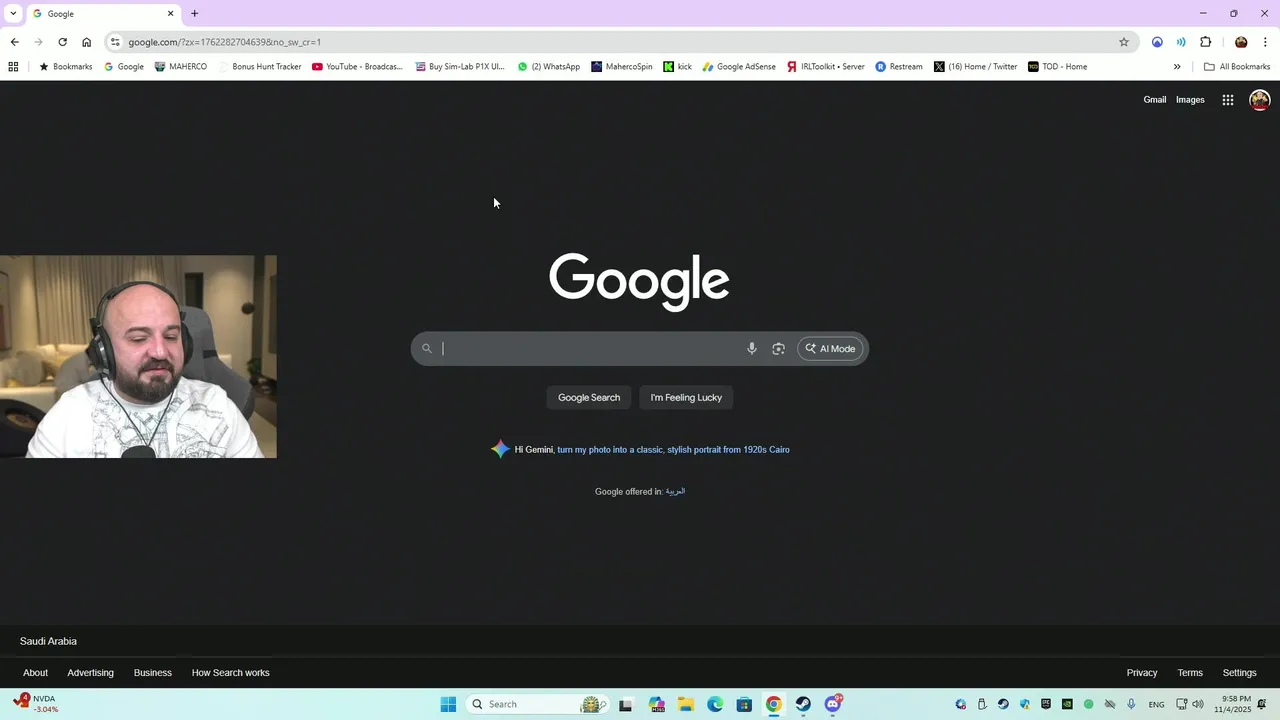The height and width of the screenshot is (720, 1280).
Task: Open Gmail link
Action: [1155, 100]
